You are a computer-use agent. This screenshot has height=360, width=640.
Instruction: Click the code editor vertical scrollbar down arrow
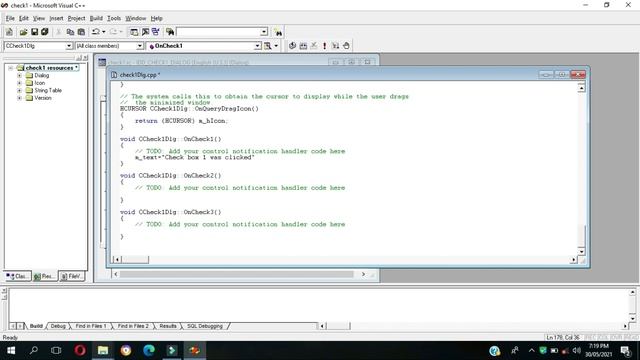pos(581,251)
